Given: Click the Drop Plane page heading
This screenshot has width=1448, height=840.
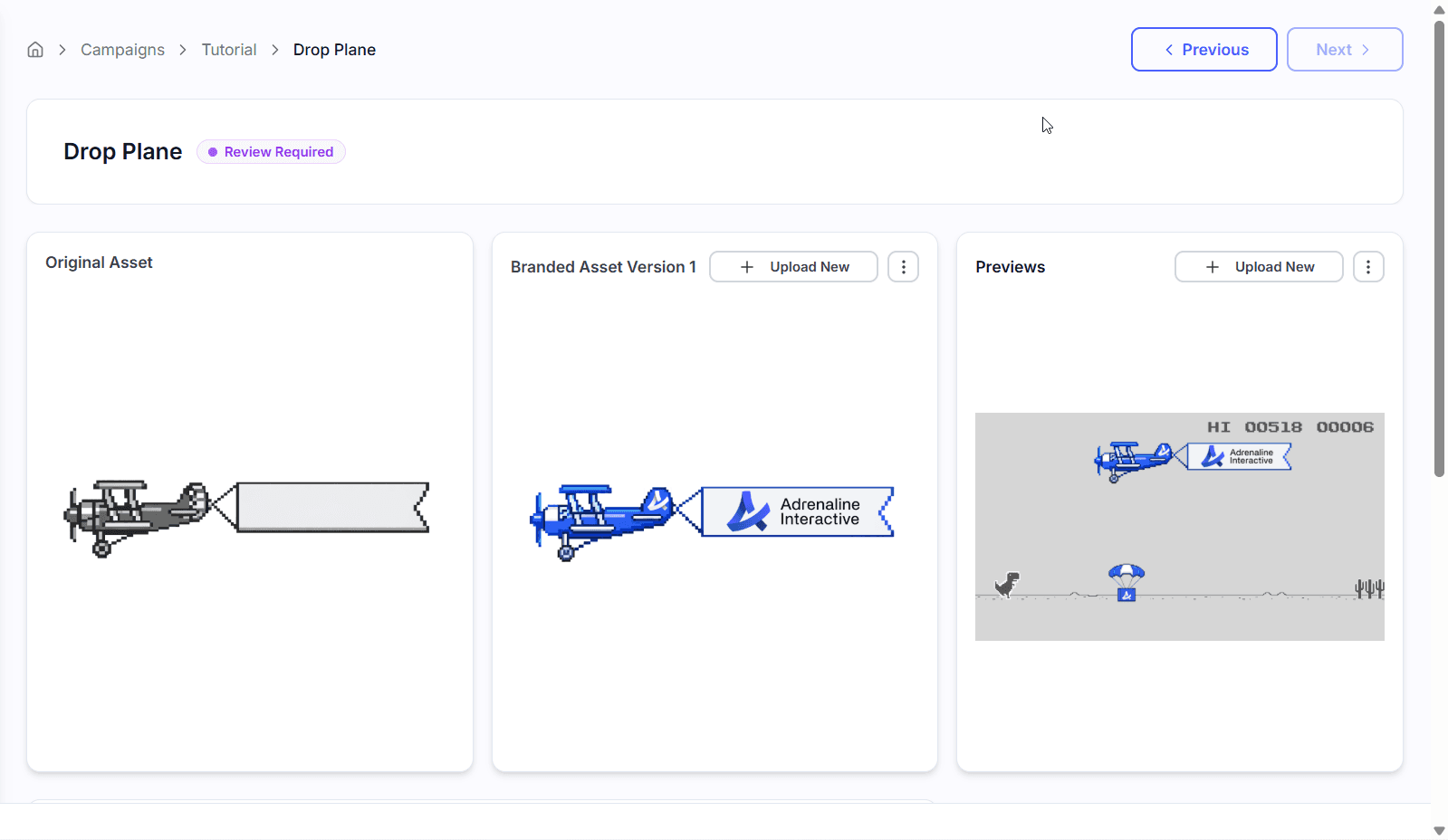Looking at the screenshot, I should 122,152.
